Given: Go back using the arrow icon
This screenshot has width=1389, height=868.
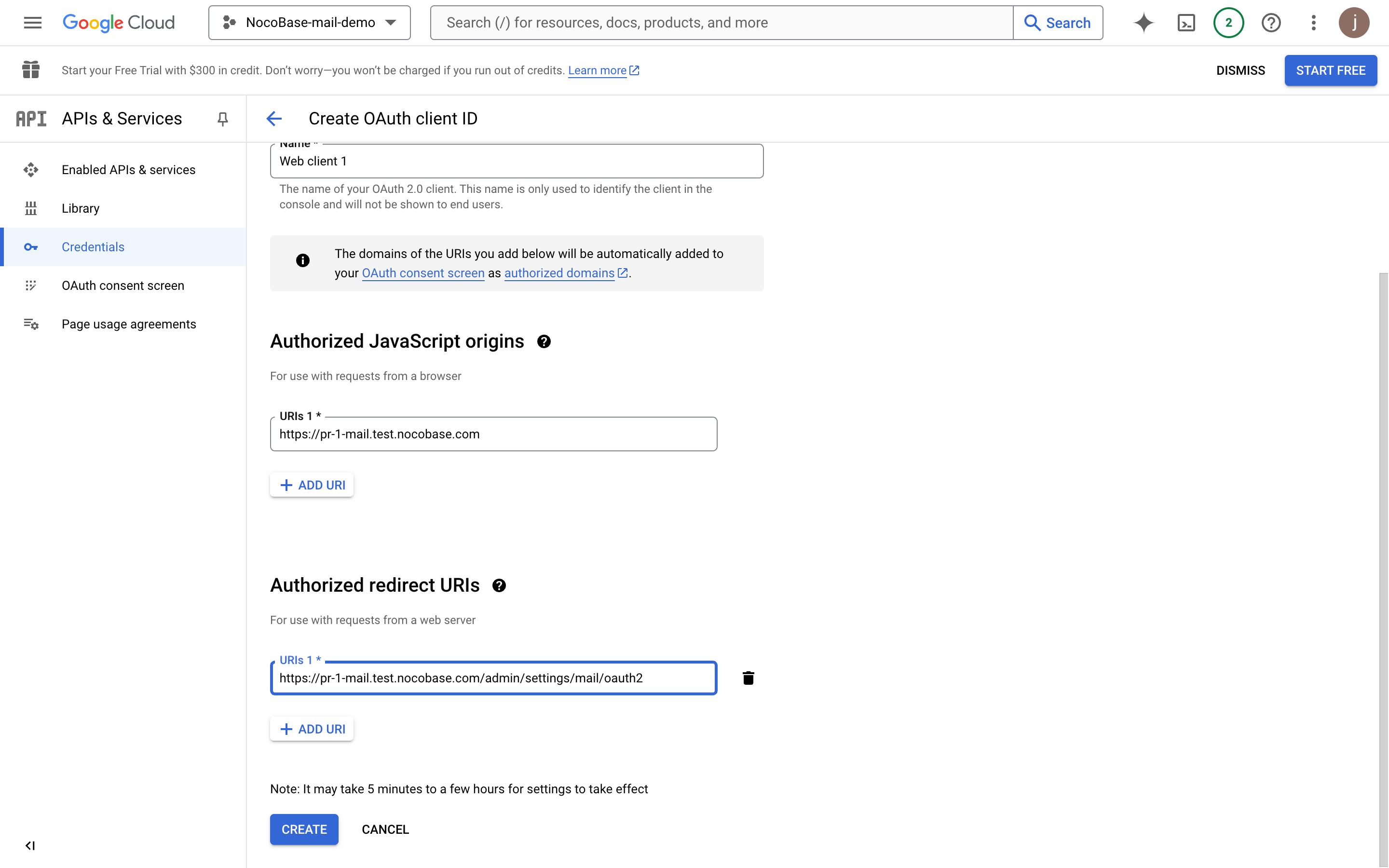Looking at the screenshot, I should pos(274,119).
